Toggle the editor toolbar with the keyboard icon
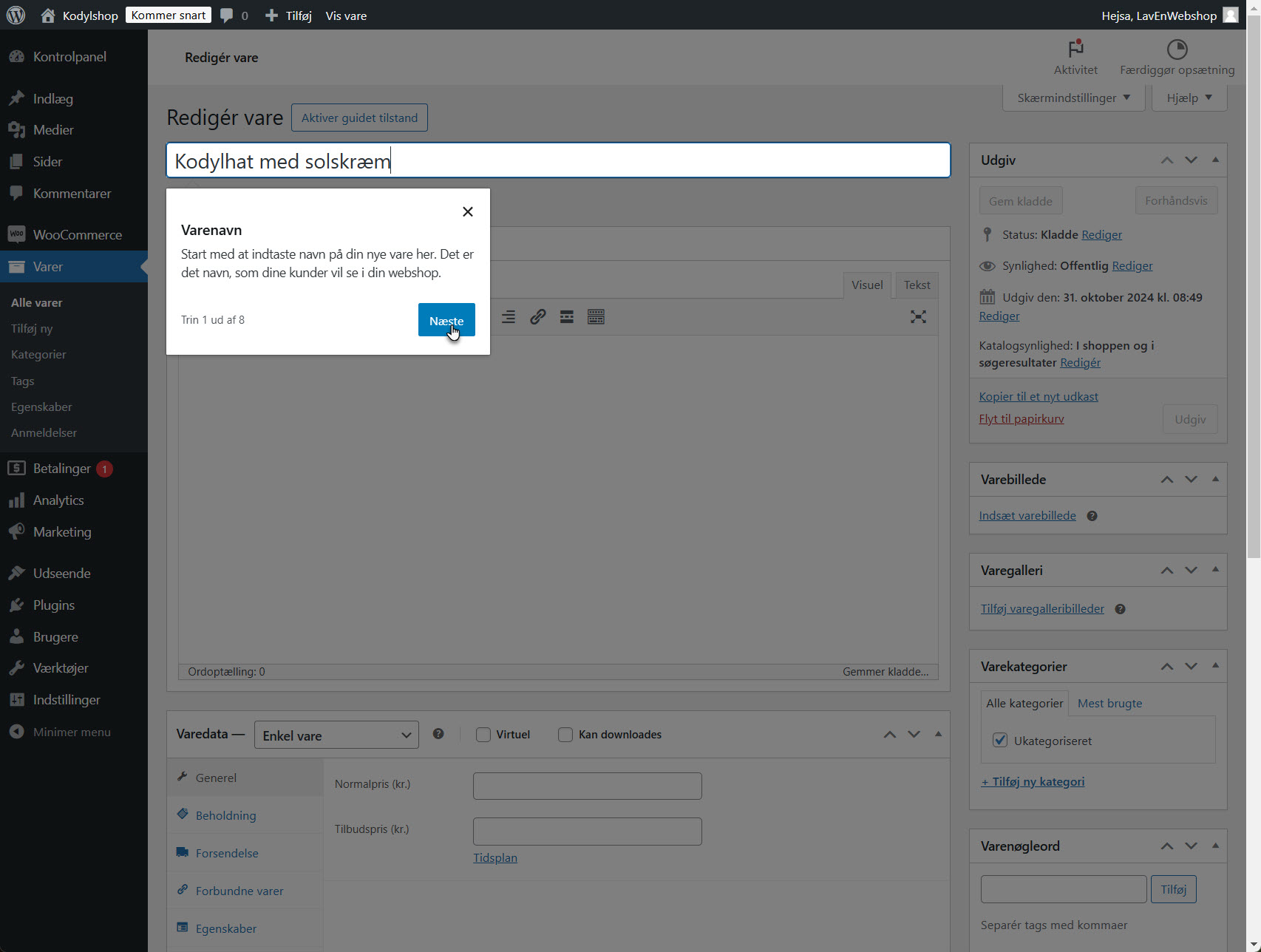 596,317
